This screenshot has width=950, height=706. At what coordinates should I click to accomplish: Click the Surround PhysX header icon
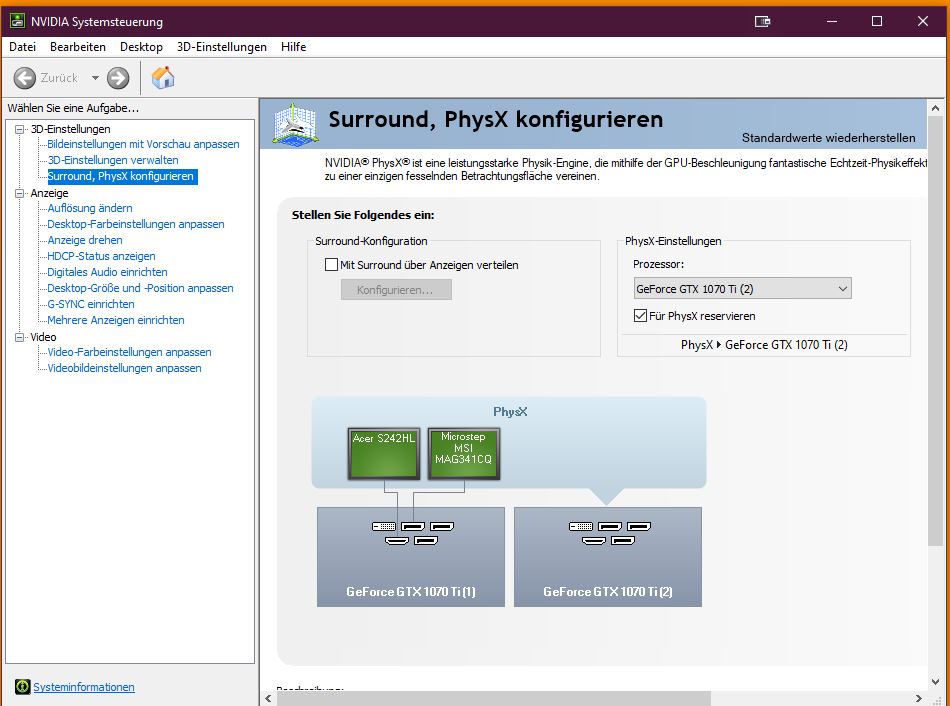click(x=295, y=124)
